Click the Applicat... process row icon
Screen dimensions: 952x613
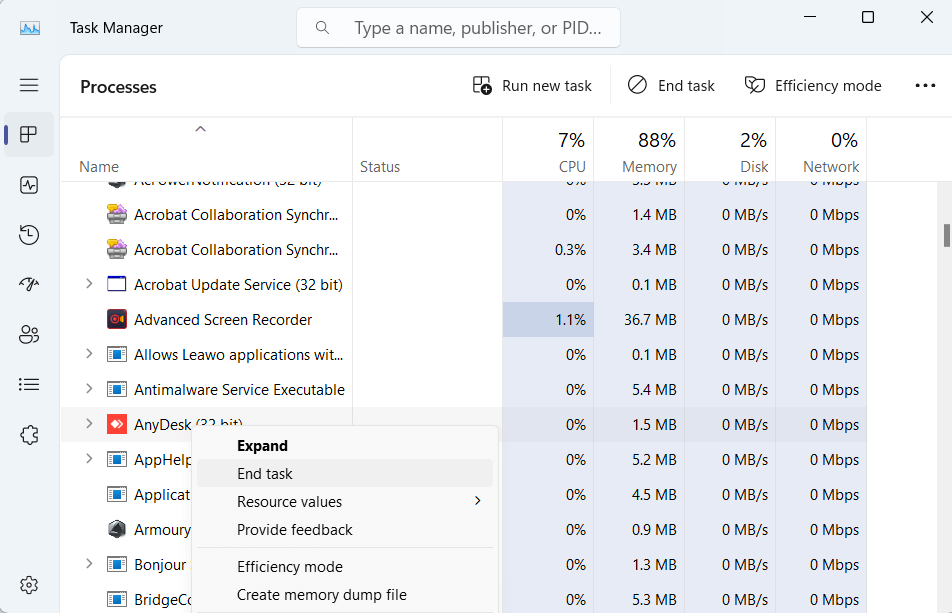click(x=117, y=495)
